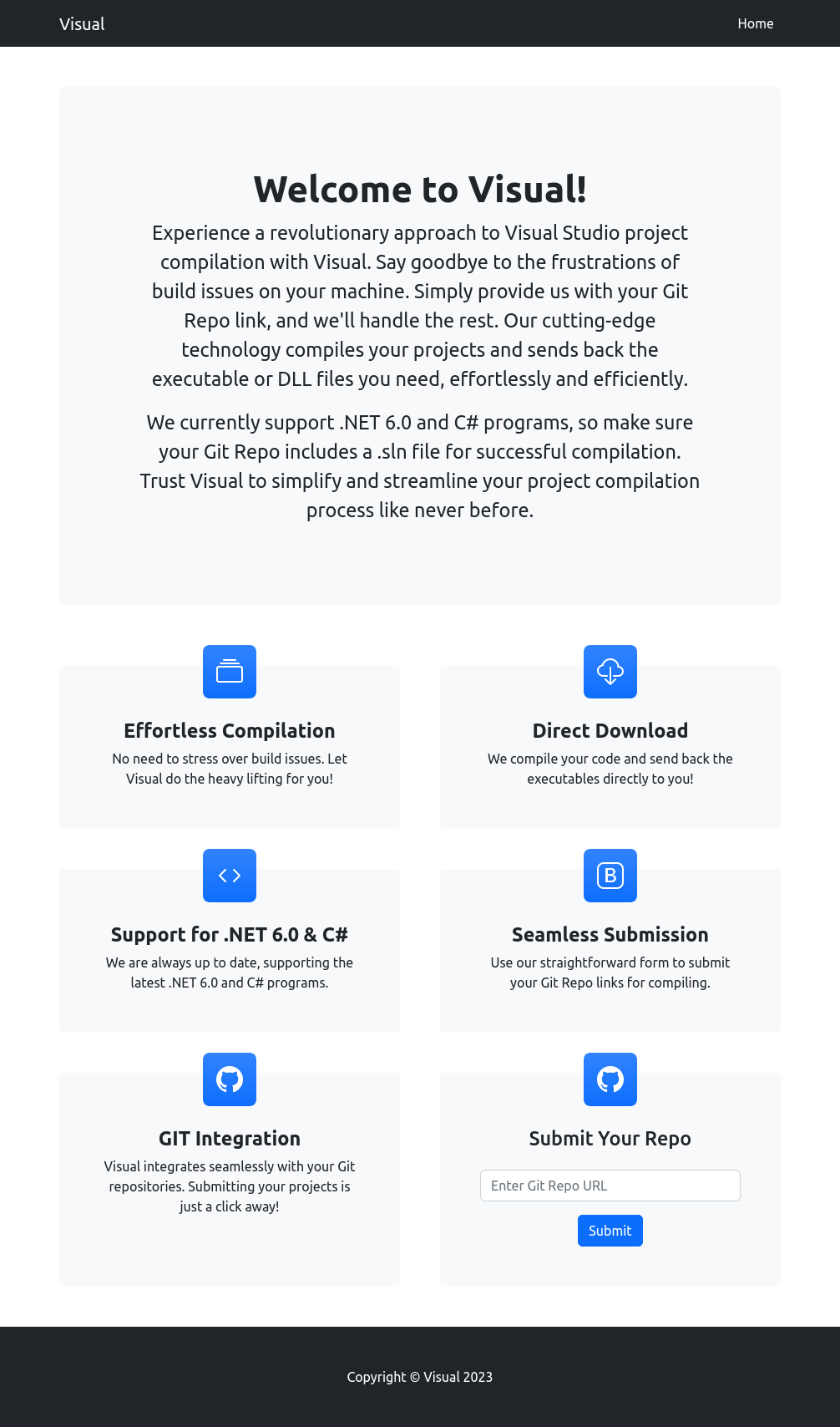Click the GitHub icon above Submit Your Repo
The height and width of the screenshot is (1427, 840).
(610, 1079)
